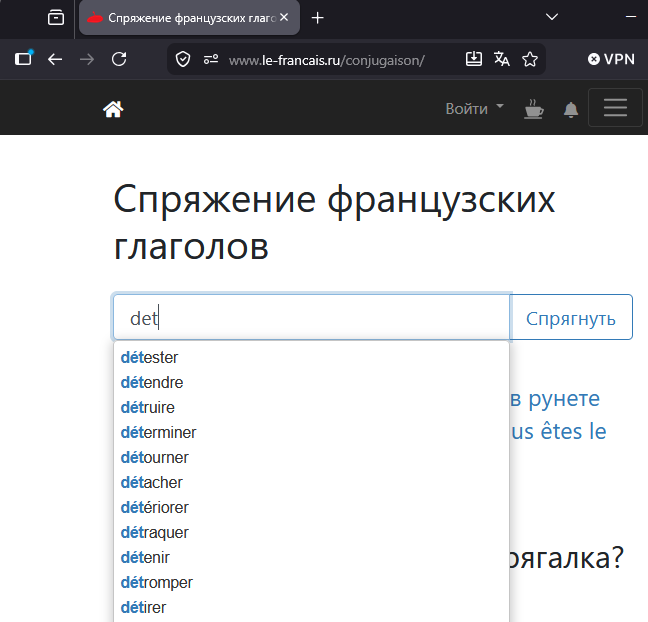Toggle the browser sidebar icon
This screenshot has height=622, width=648.
click(24, 59)
